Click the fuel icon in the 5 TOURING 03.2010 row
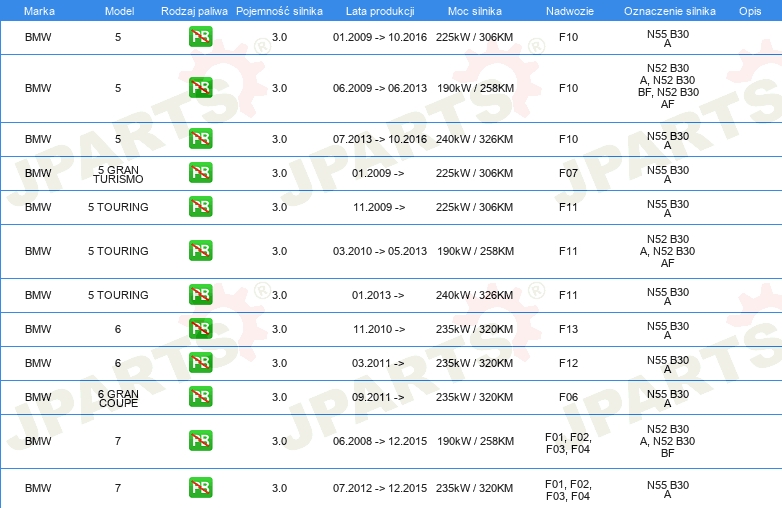The height and width of the screenshot is (508, 782). 200,251
